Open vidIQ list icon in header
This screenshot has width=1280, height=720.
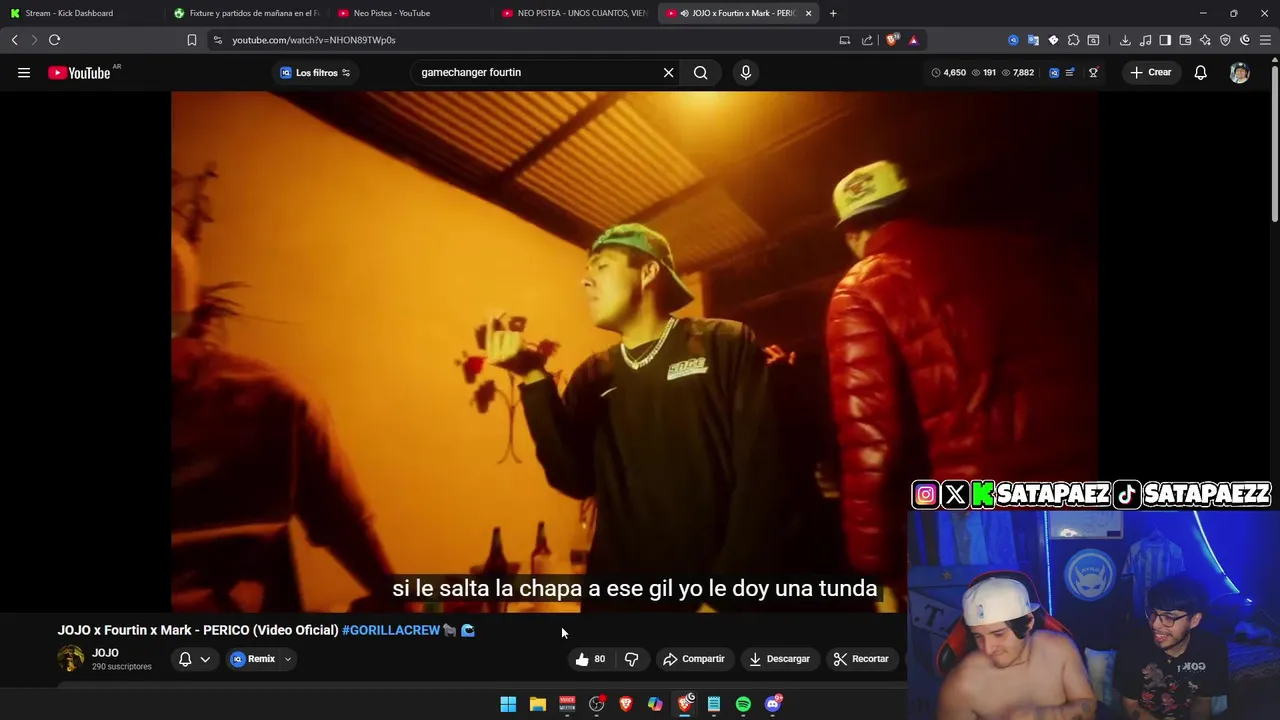(1070, 72)
